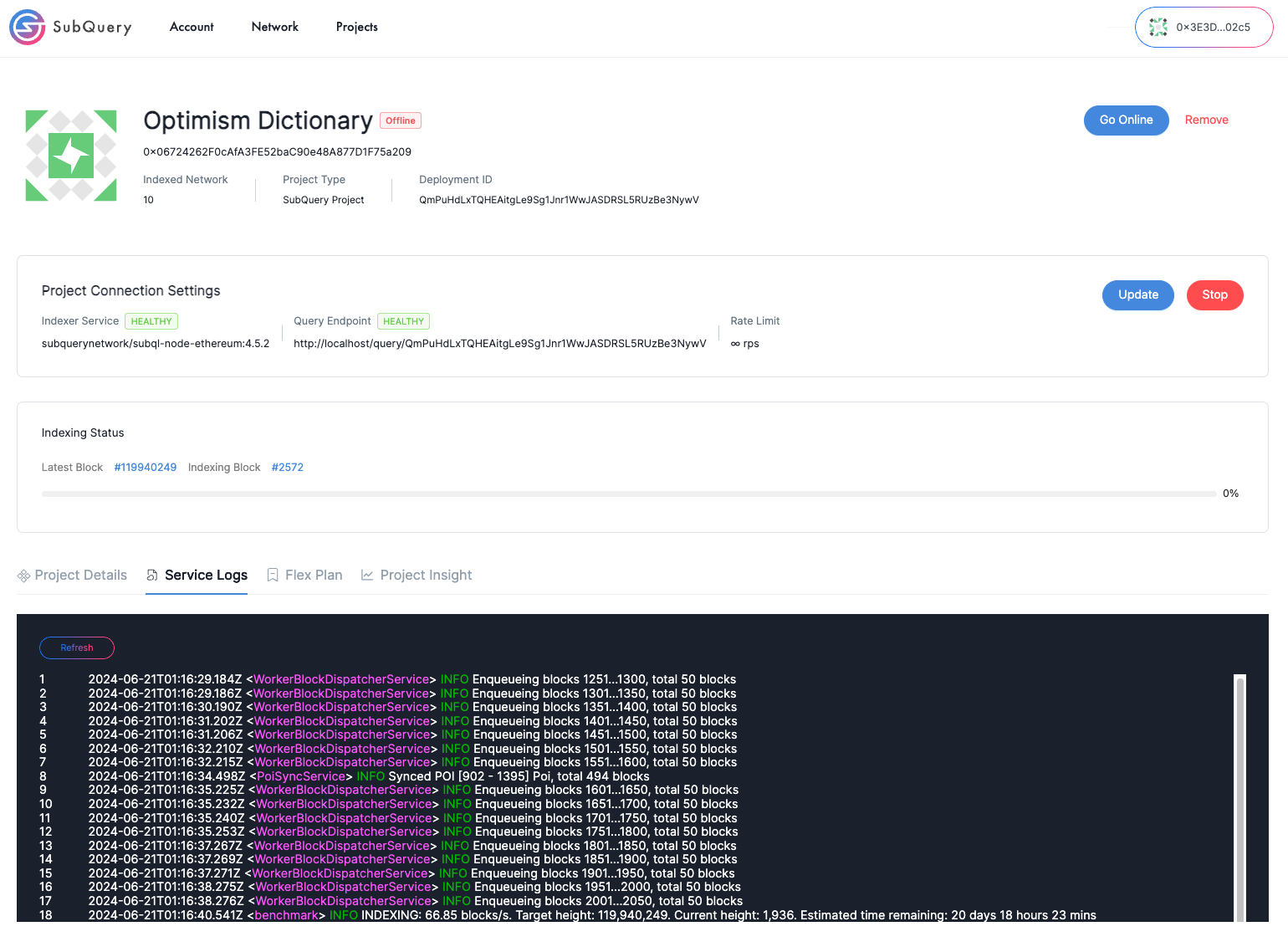Open the Projects menu
The image size is (1288, 952).
[357, 27]
